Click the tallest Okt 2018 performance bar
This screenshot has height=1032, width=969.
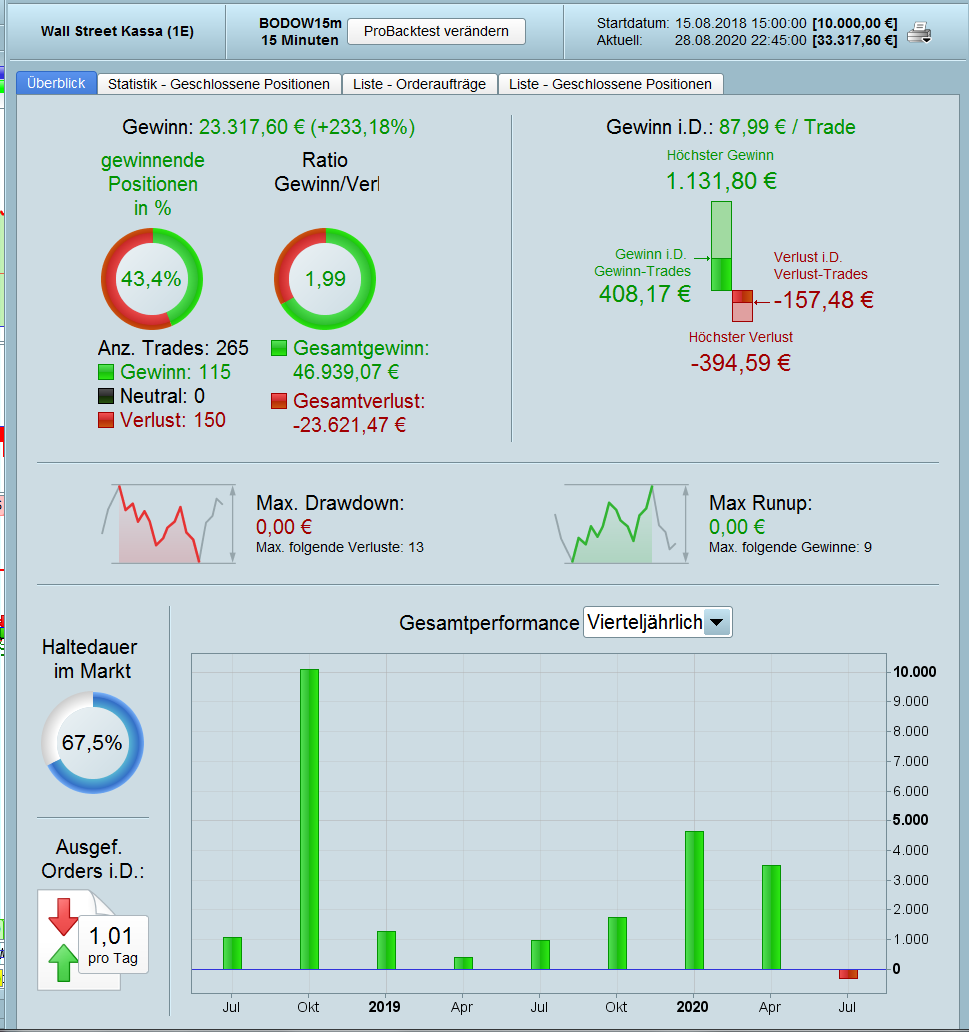tap(309, 819)
